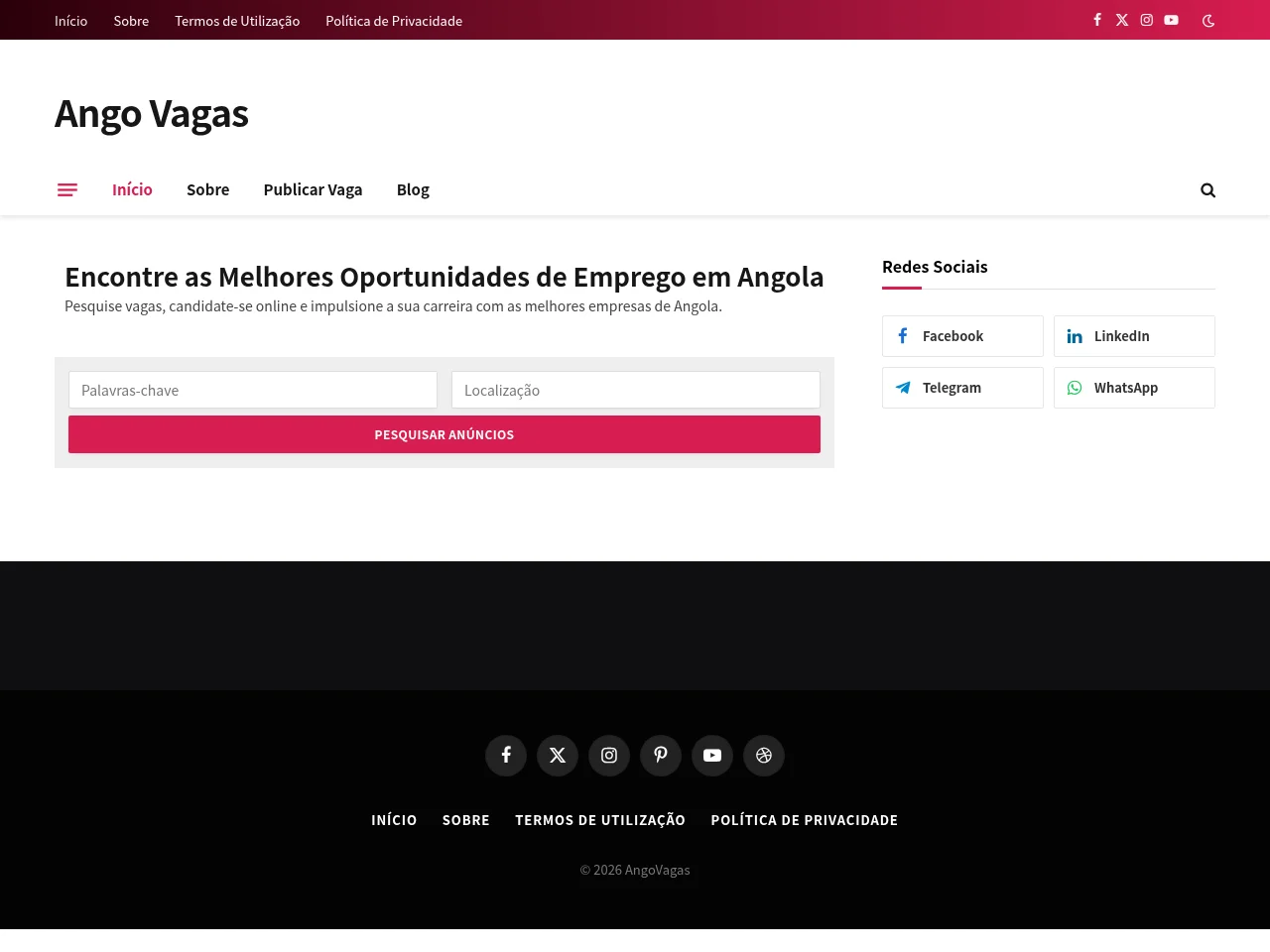Open Blog menu item

pos(413,189)
